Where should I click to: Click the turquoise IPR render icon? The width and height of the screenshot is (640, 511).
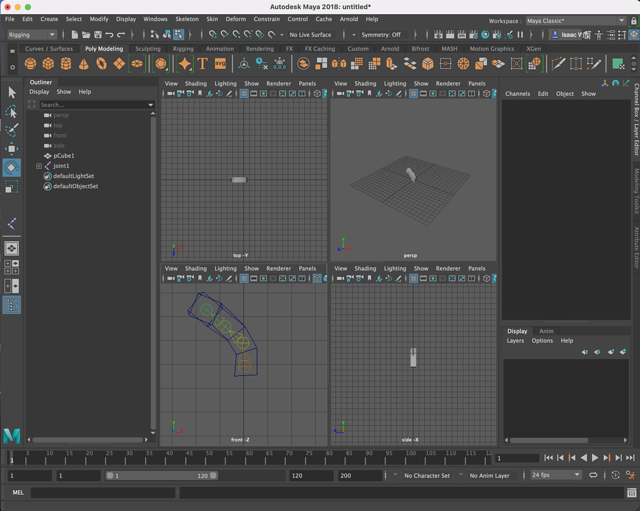tap(485, 35)
